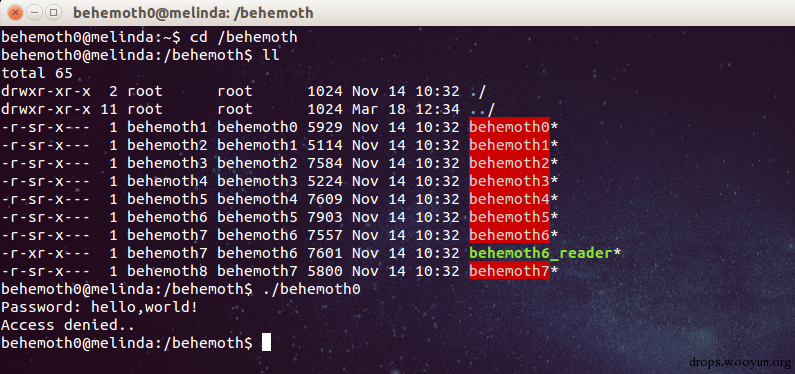795x374 pixels.
Task: Click the terminal cursor block at prompt
Action: (x=267, y=343)
